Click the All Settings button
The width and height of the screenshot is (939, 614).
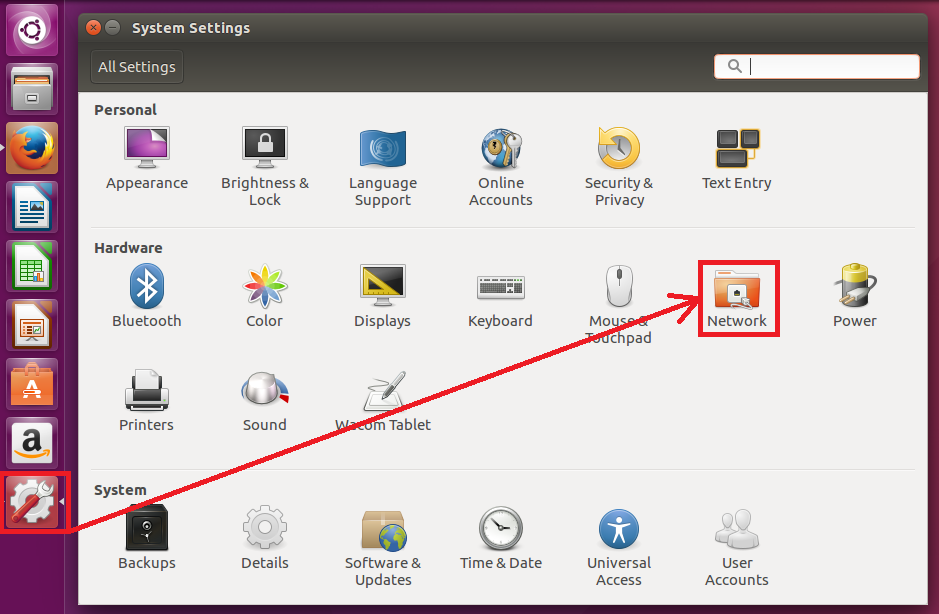tap(137, 67)
